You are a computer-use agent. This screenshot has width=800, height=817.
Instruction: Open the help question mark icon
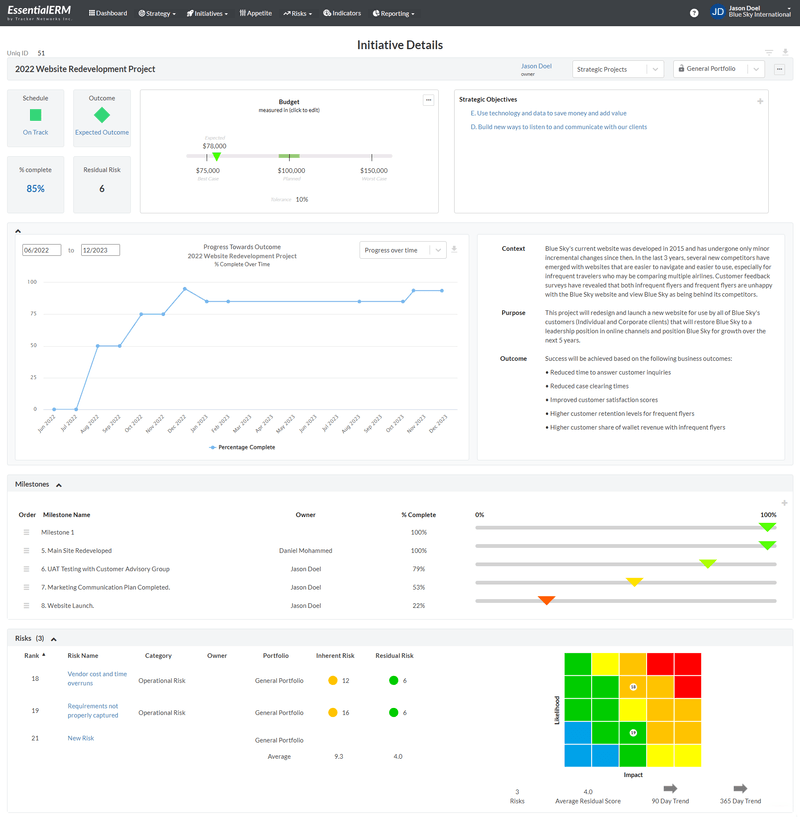tap(692, 13)
